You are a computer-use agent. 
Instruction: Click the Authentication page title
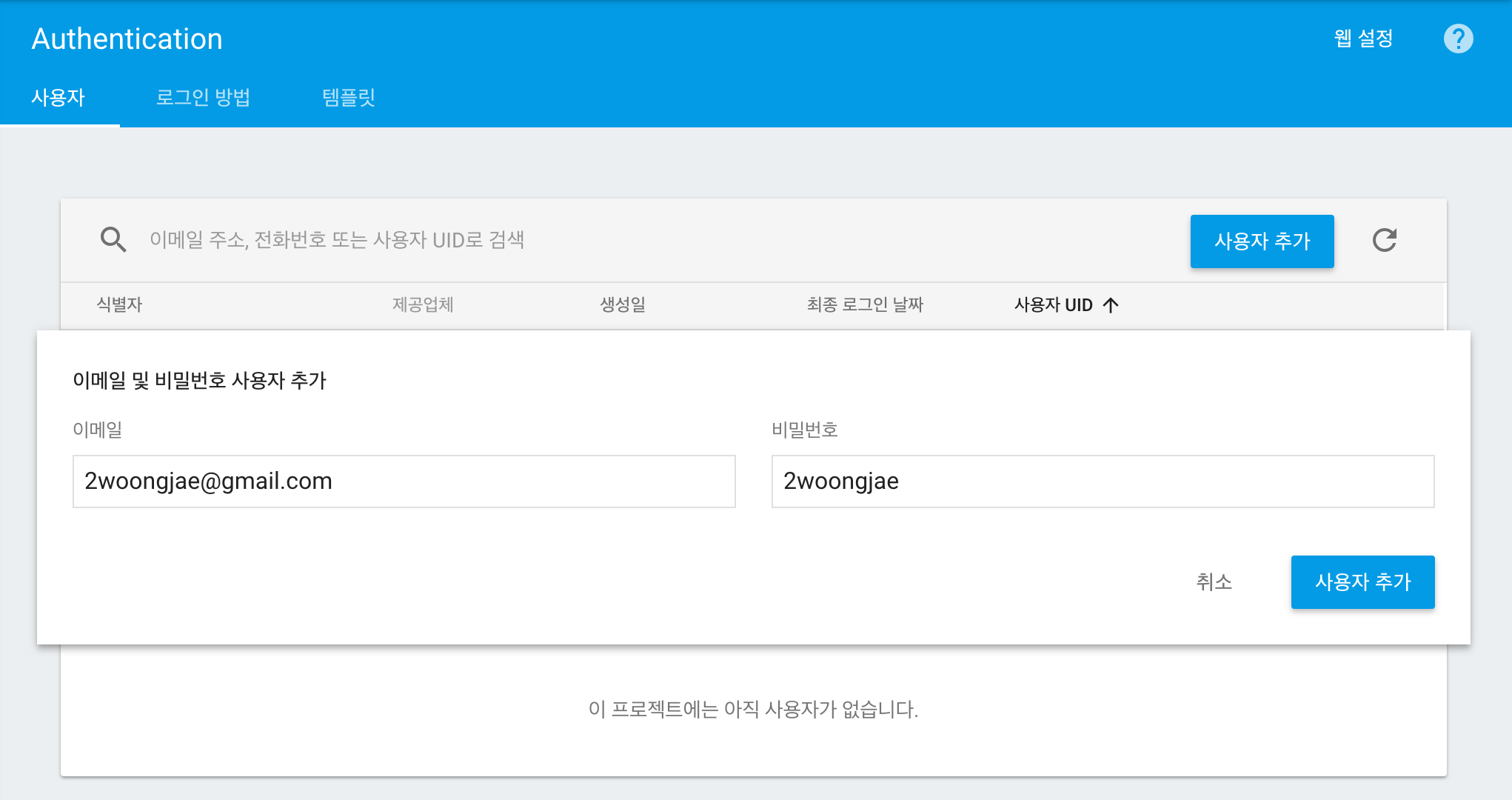point(127,39)
